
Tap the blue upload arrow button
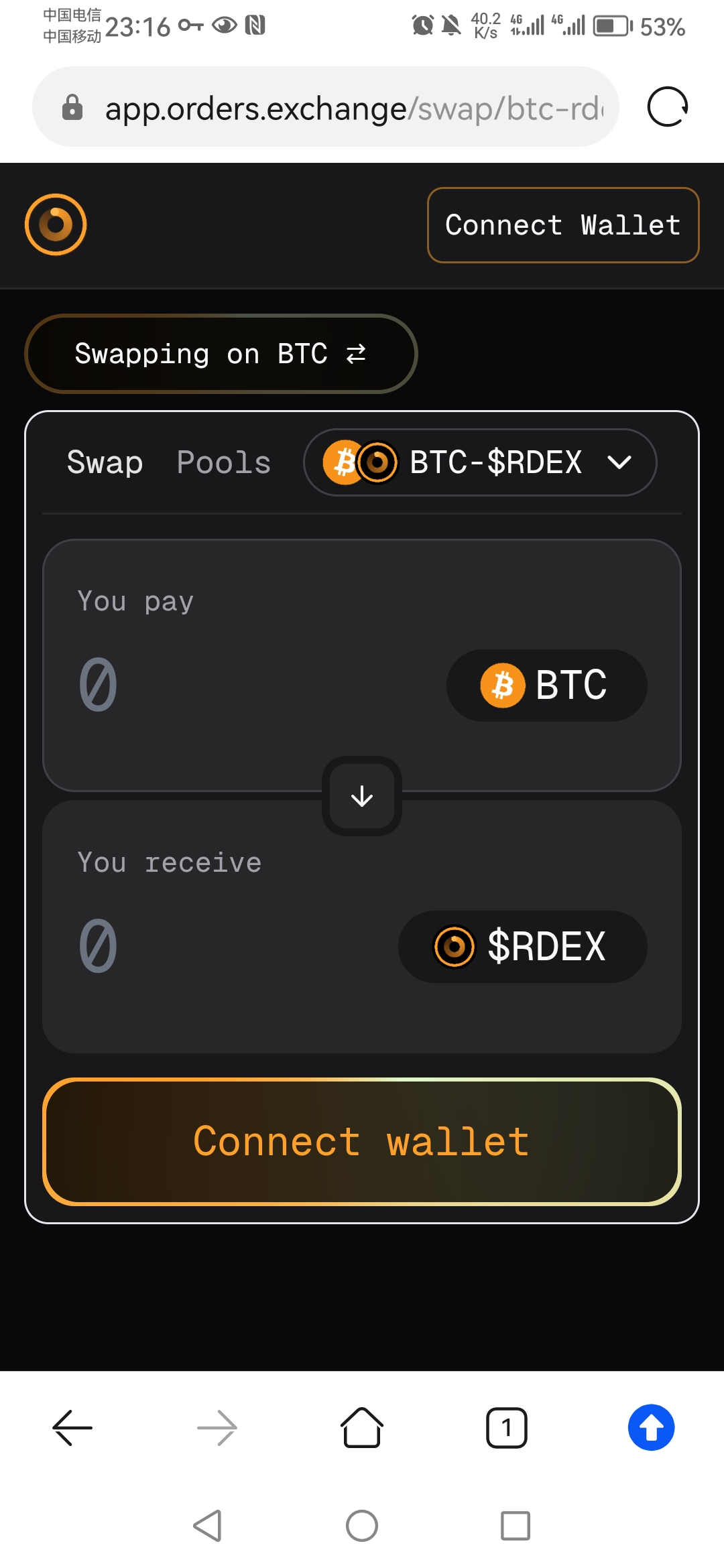click(651, 1427)
